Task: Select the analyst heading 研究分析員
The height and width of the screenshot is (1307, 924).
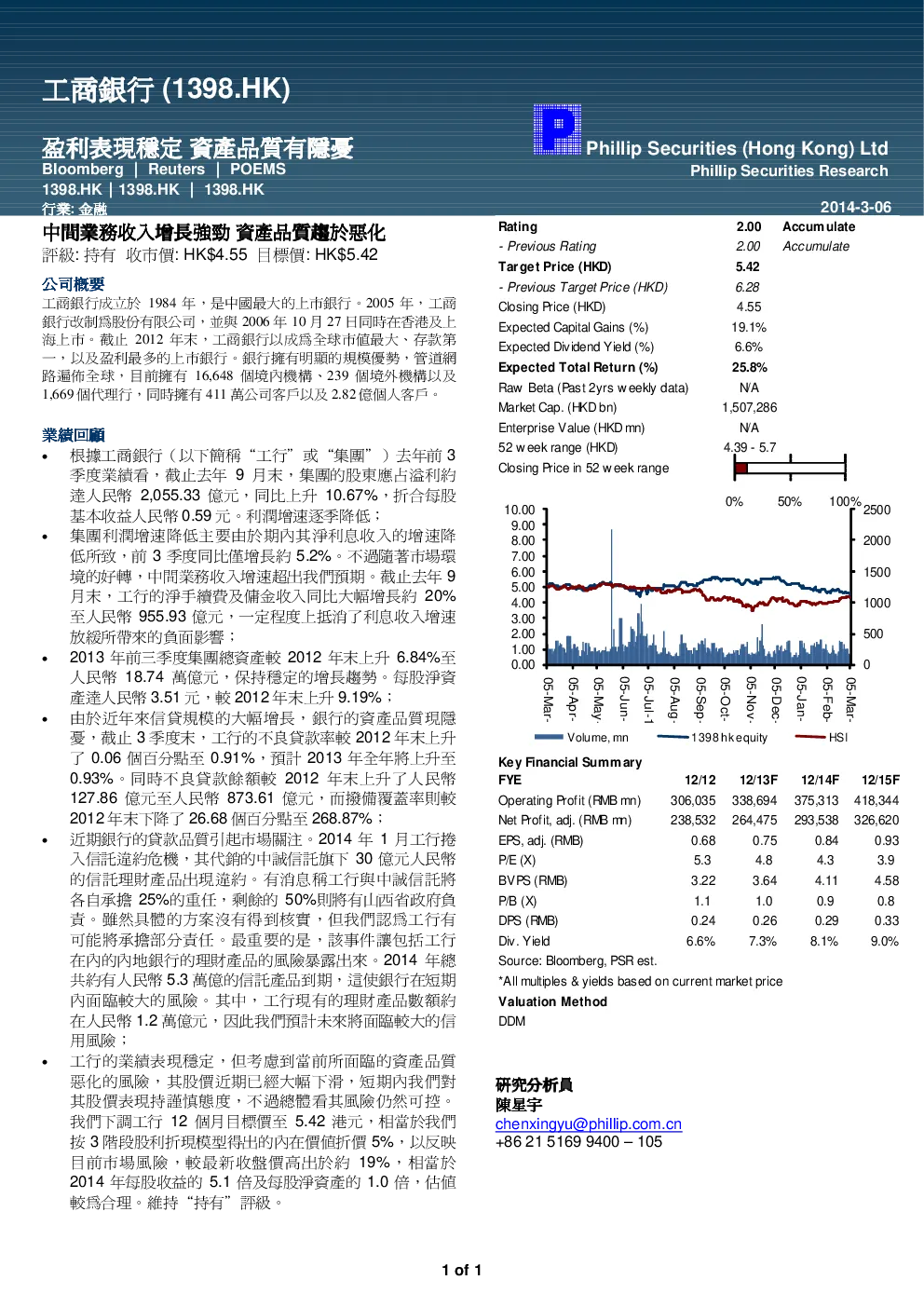Action: (534, 1084)
